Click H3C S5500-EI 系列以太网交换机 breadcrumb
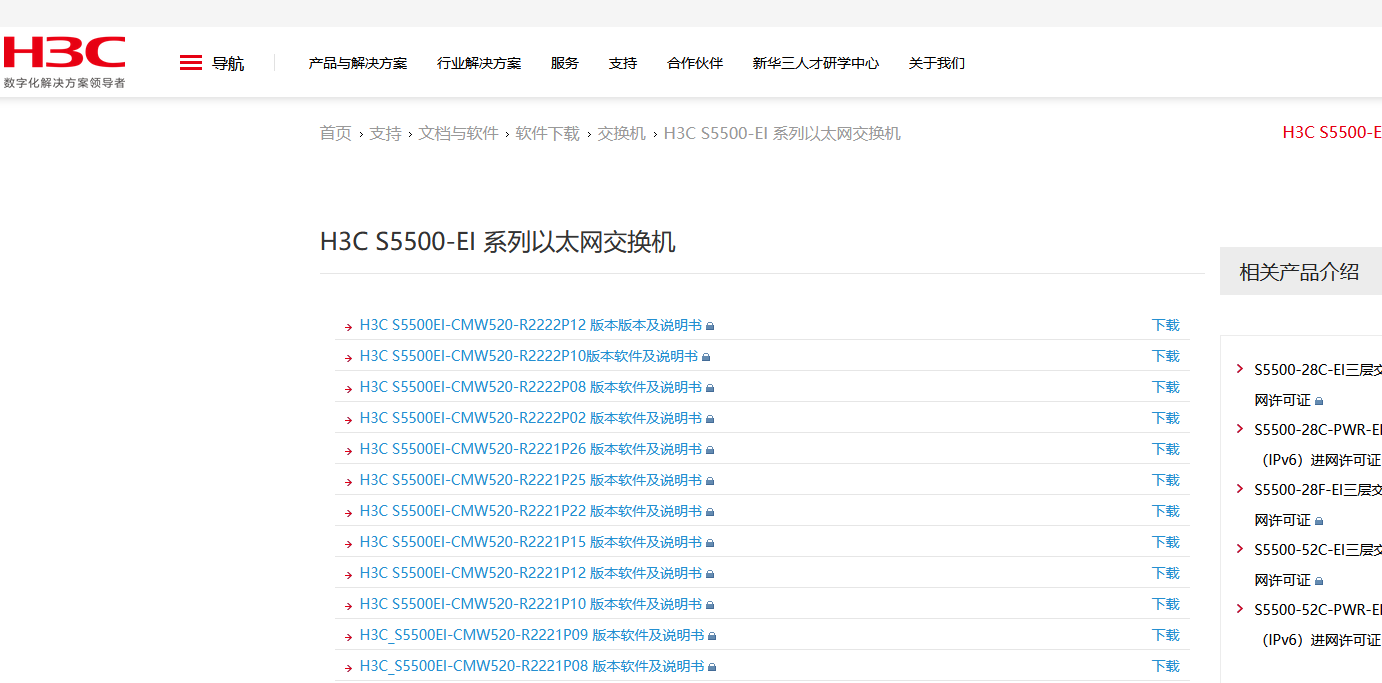This screenshot has width=1382, height=683. tap(782, 133)
